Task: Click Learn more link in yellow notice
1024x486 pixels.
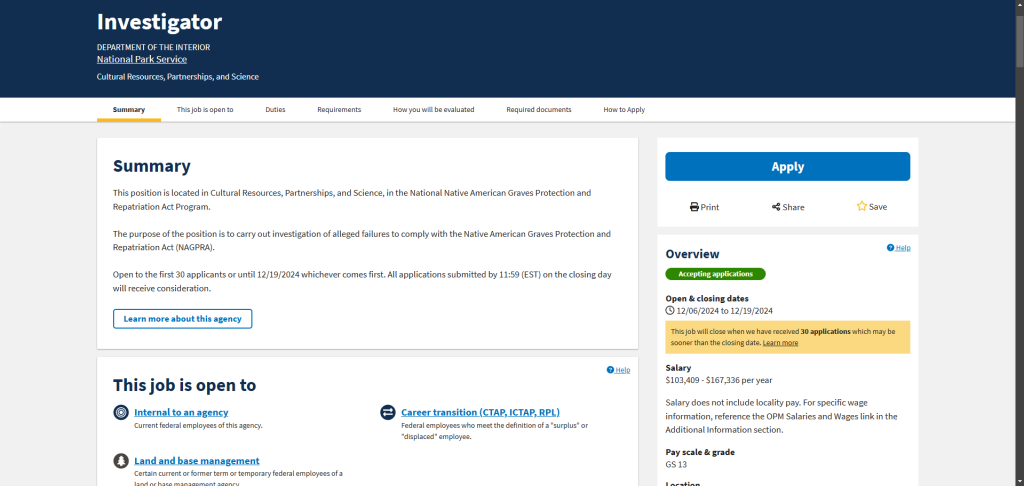Action: [780, 343]
